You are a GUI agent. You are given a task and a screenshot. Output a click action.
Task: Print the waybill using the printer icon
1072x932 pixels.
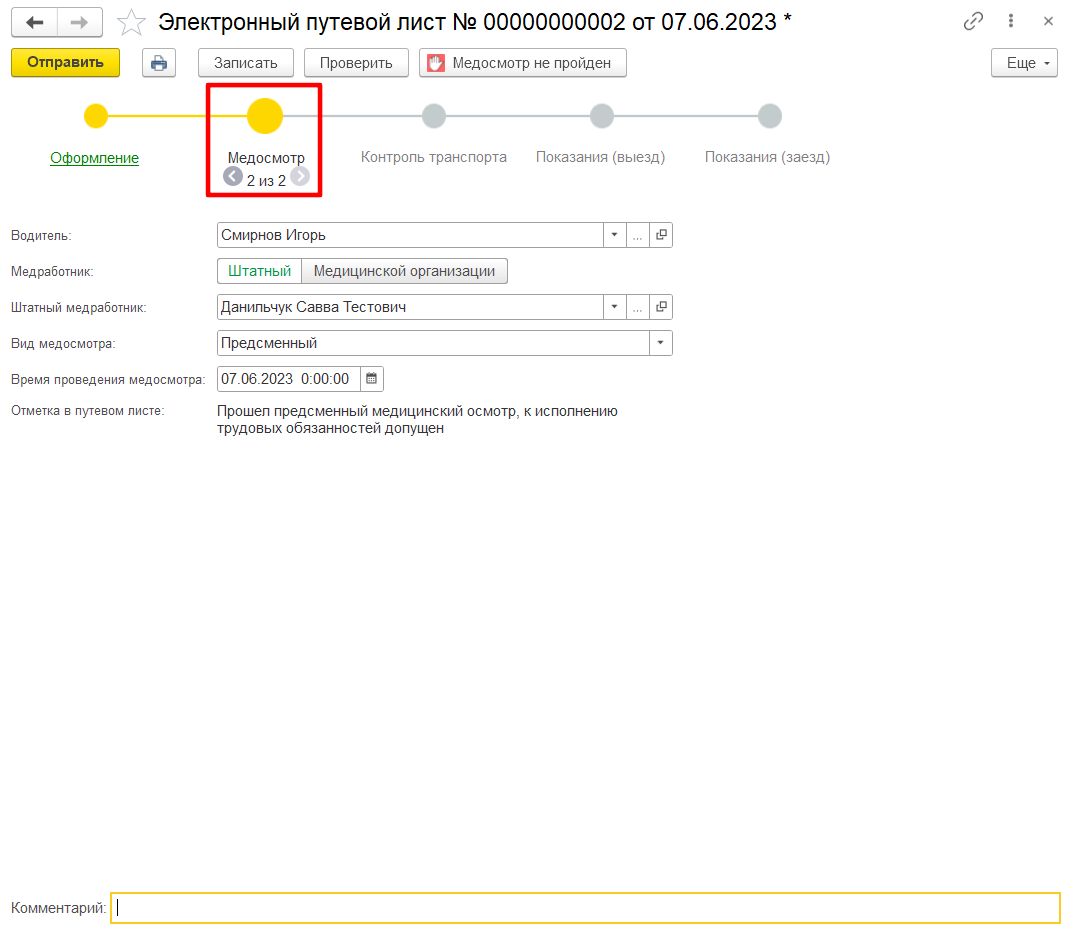(159, 63)
